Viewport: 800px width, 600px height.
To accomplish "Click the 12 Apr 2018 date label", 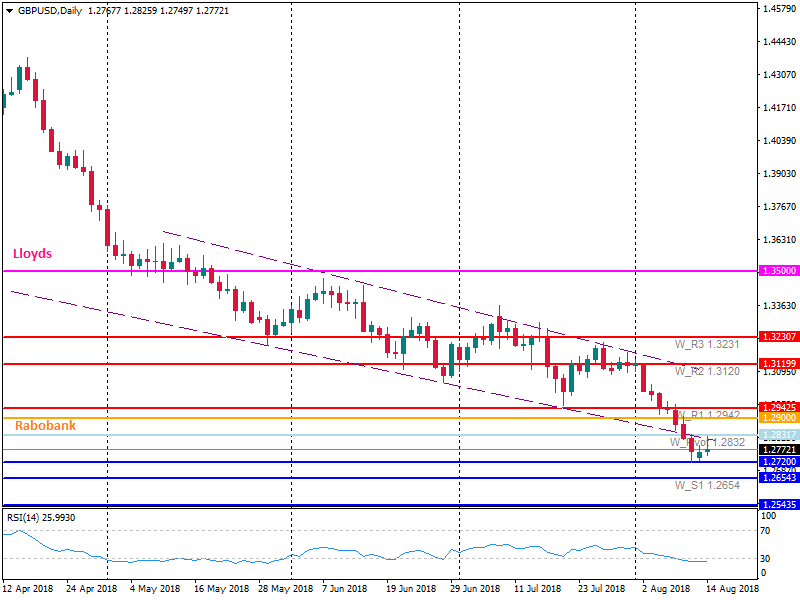I will 28,590.
